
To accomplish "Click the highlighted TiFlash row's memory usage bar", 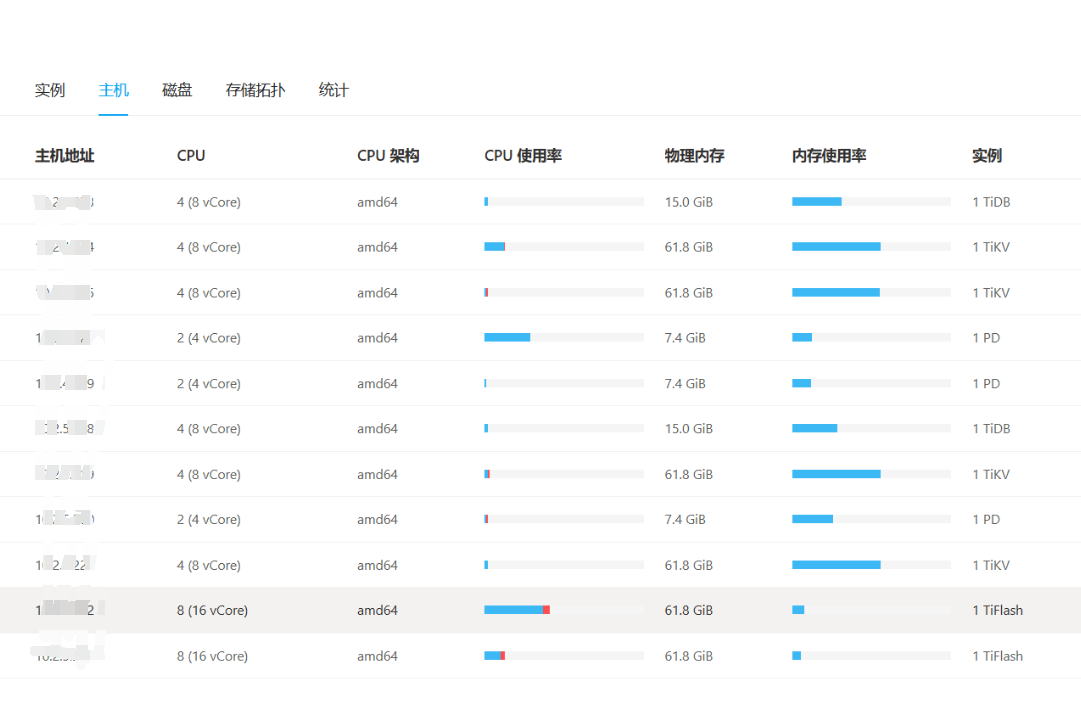I will [x=871, y=610].
